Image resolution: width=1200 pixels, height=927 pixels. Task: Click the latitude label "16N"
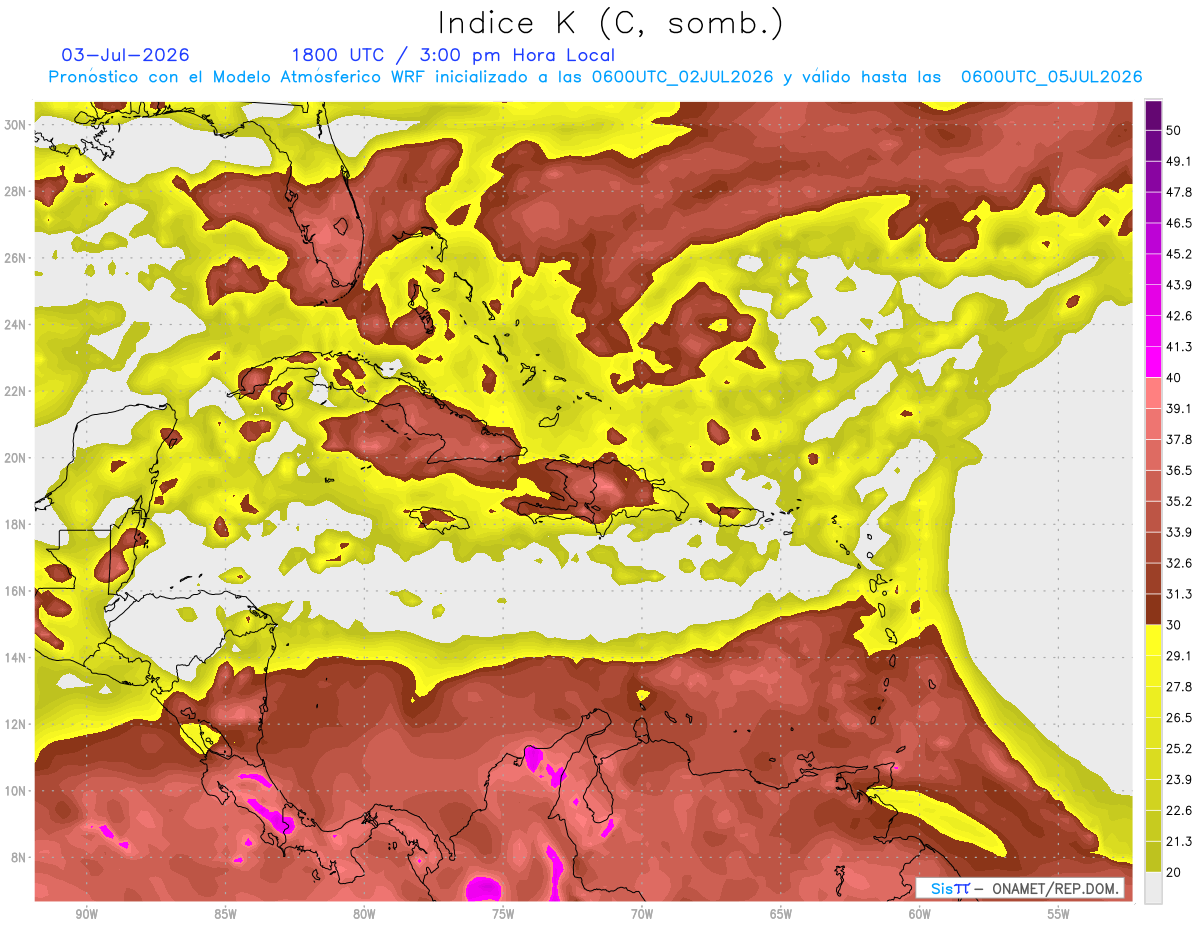click(x=15, y=591)
